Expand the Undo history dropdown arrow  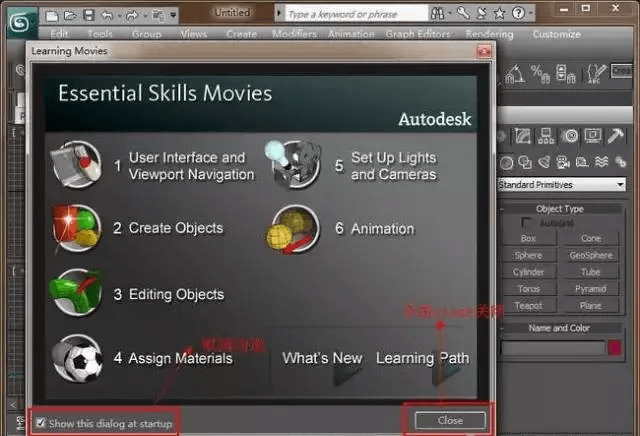[x=120, y=16]
